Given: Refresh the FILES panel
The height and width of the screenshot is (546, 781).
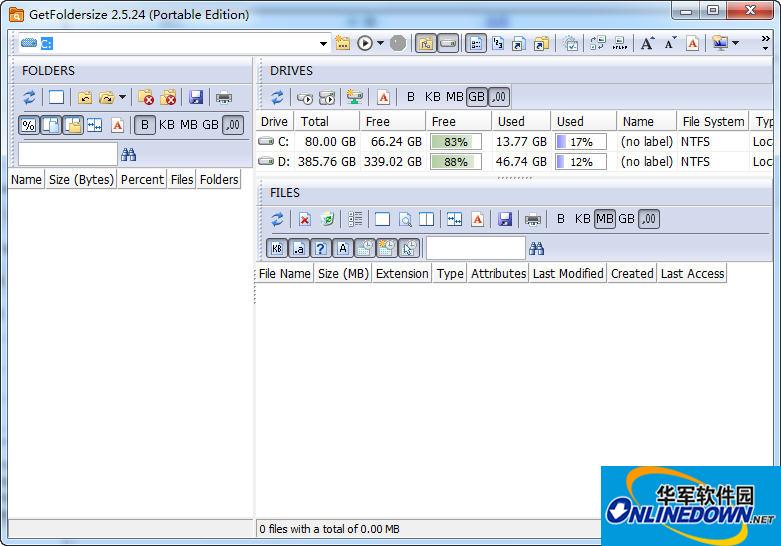Looking at the screenshot, I should click(277, 219).
